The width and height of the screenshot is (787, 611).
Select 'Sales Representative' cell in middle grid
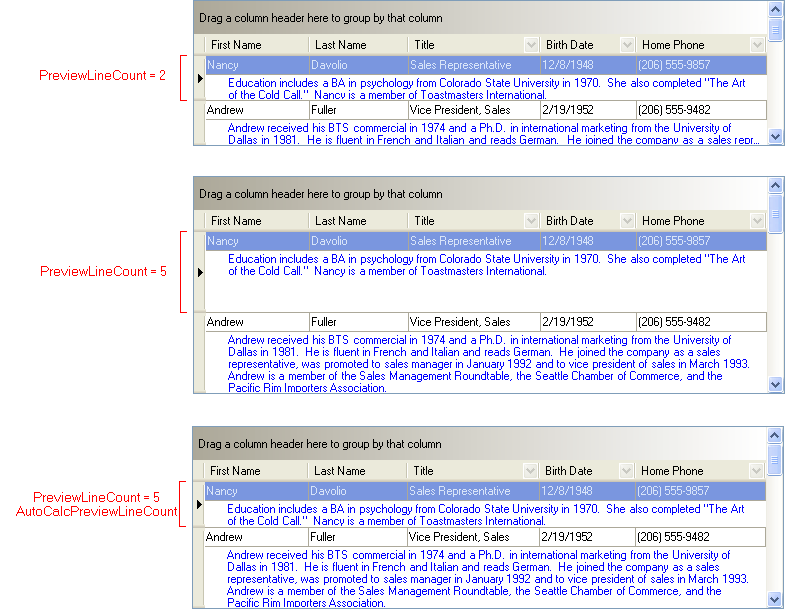pyautogui.click(x=474, y=241)
